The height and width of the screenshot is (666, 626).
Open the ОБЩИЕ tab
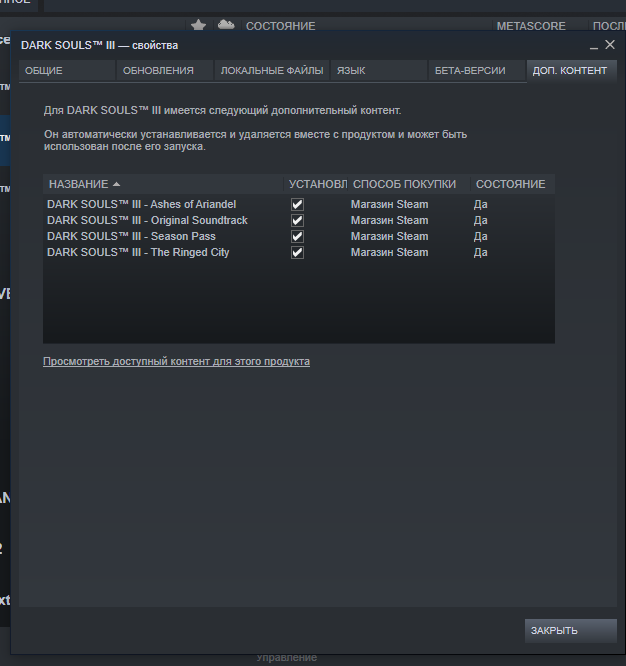[67, 71]
